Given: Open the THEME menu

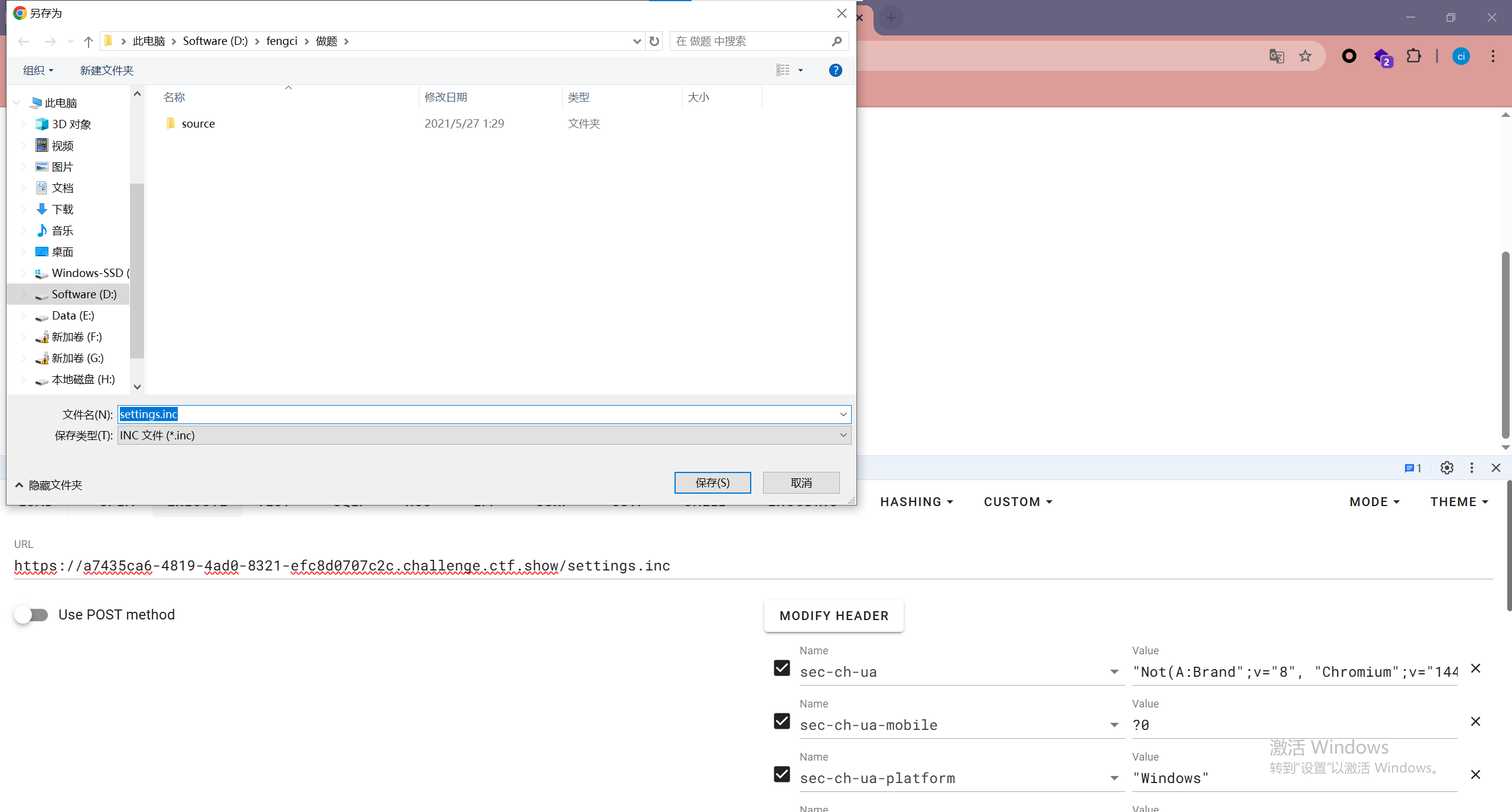Looking at the screenshot, I should pos(1459,502).
